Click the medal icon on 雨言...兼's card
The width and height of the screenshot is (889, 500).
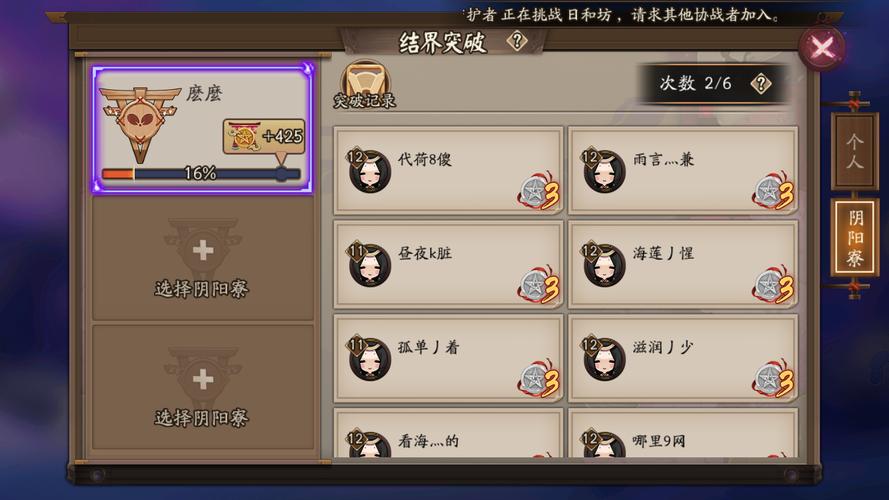pos(774,192)
